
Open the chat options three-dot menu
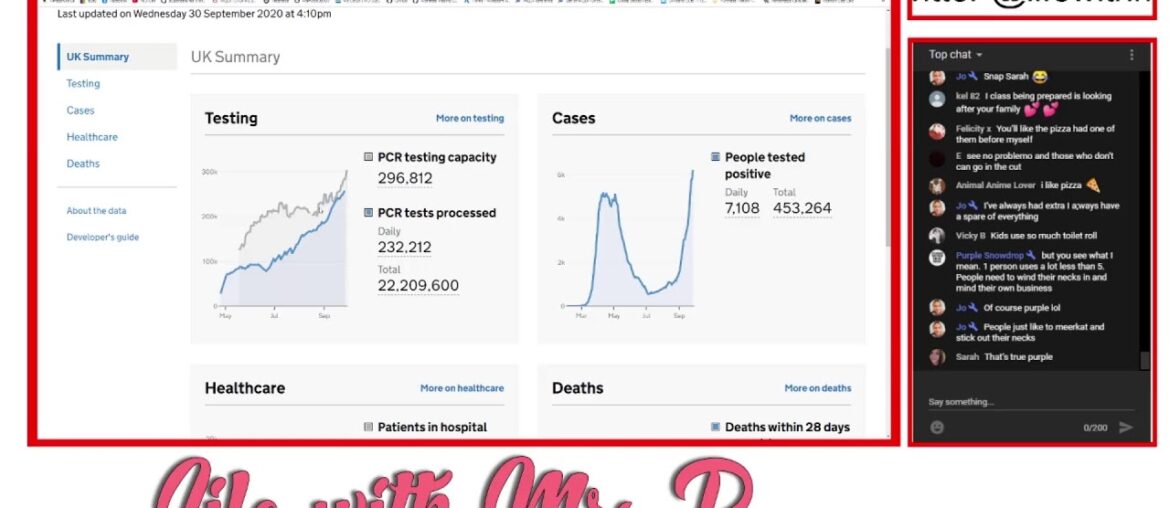(1131, 54)
